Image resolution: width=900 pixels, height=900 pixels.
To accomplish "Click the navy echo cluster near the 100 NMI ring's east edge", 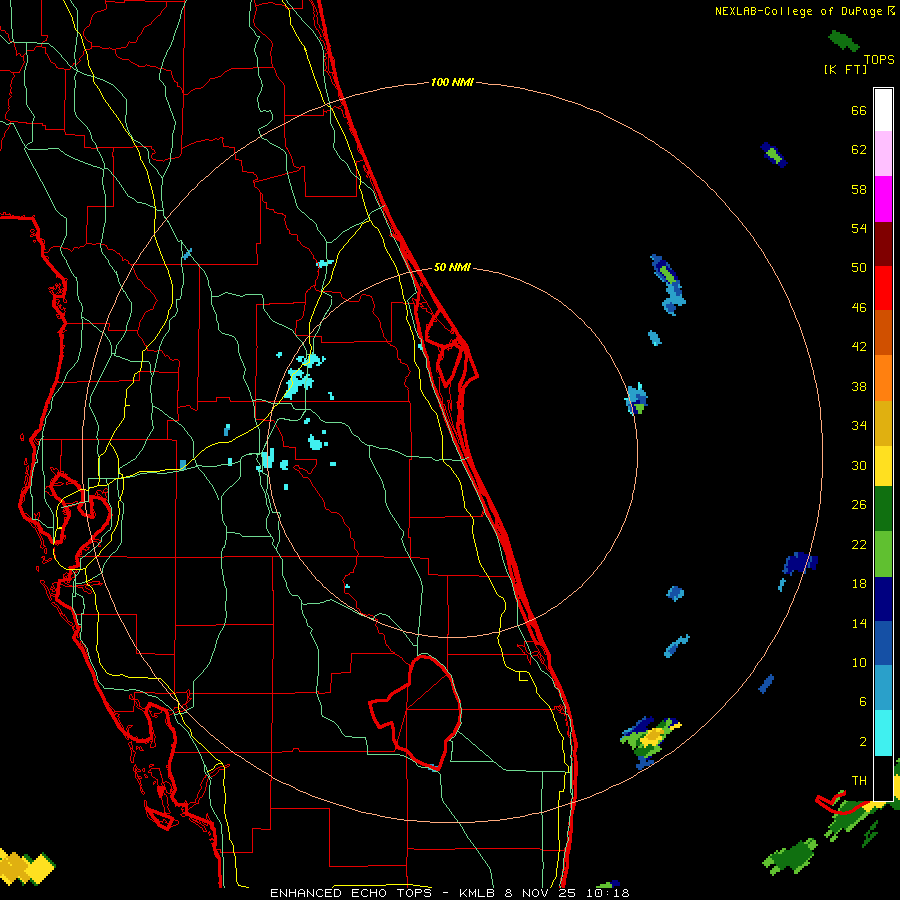I will [799, 564].
